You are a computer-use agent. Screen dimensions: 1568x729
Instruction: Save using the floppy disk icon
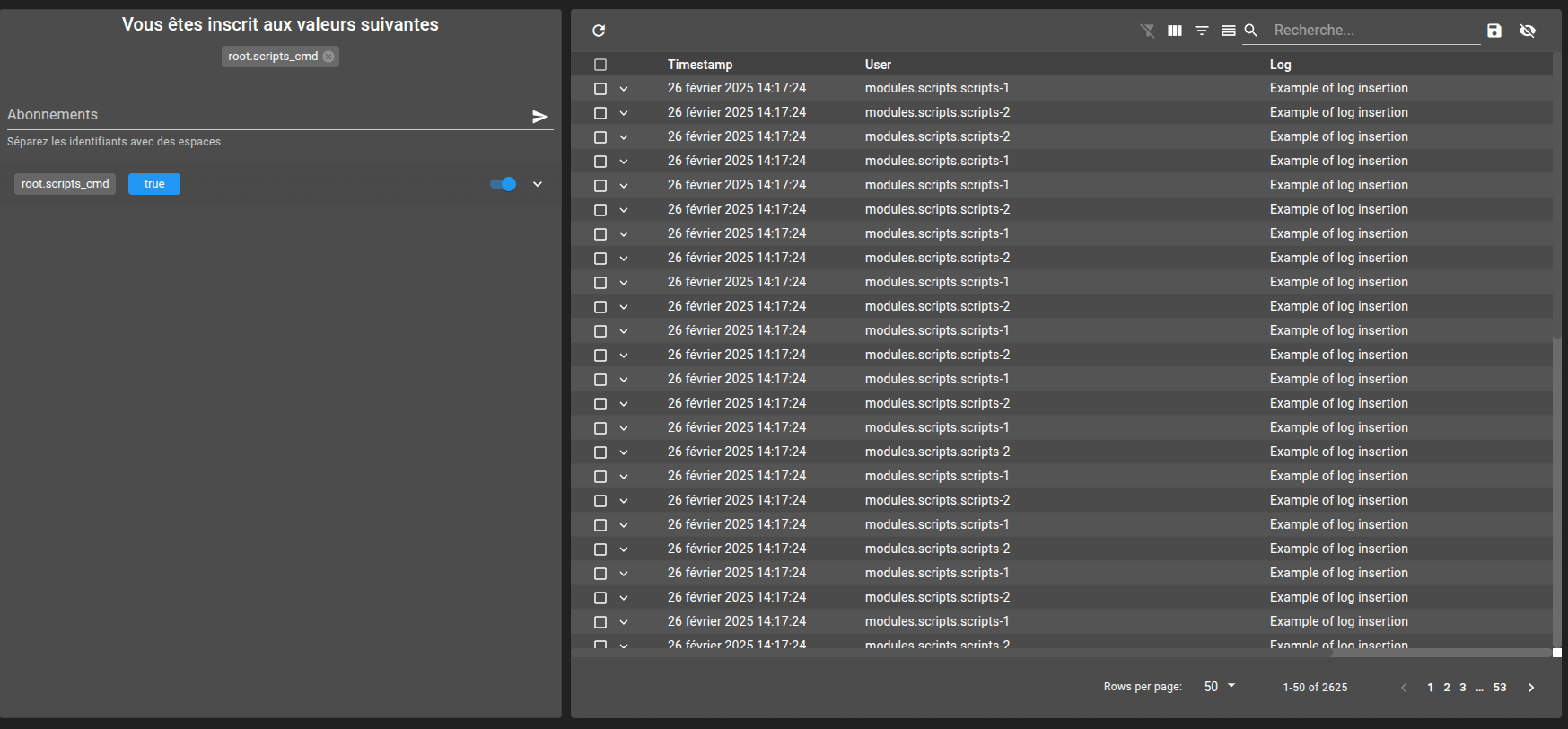tap(1494, 31)
